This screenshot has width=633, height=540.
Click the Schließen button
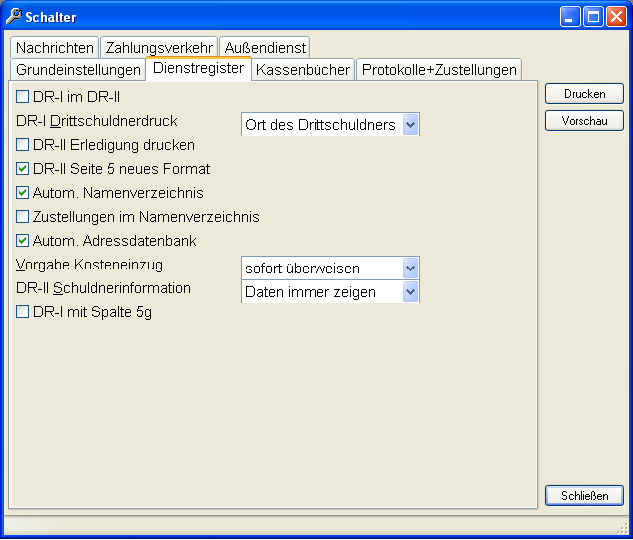pos(584,495)
